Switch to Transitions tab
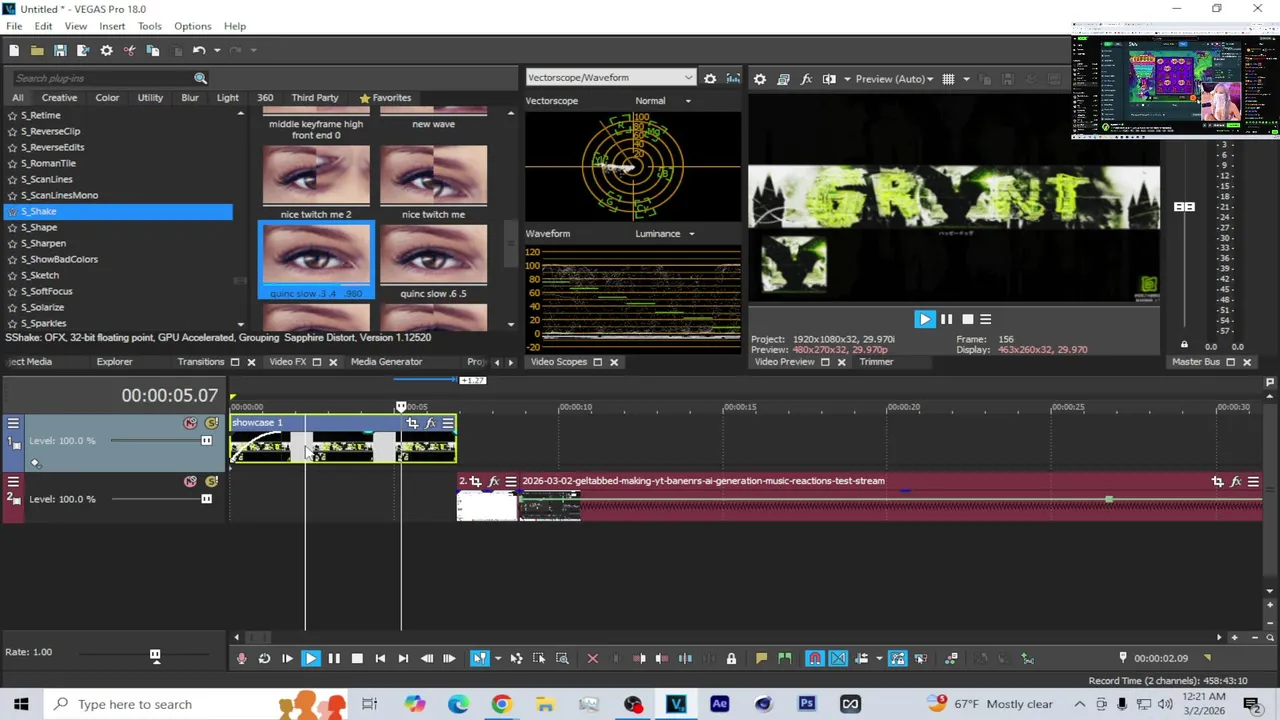This screenshot has width=1280, height=720. point(201,362)
